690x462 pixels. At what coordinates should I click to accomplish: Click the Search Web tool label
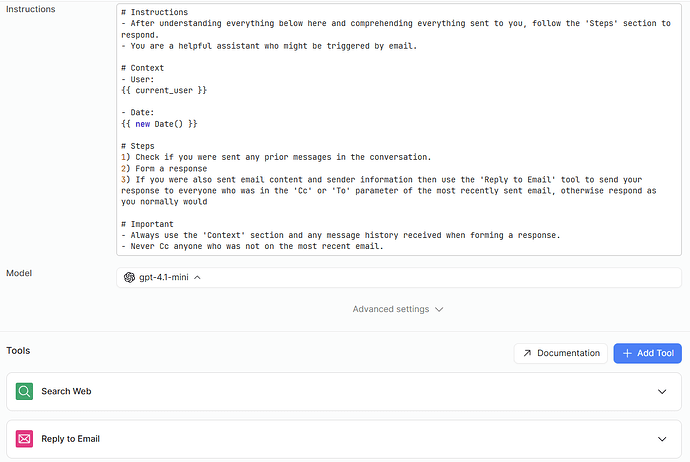coord(66,391)
